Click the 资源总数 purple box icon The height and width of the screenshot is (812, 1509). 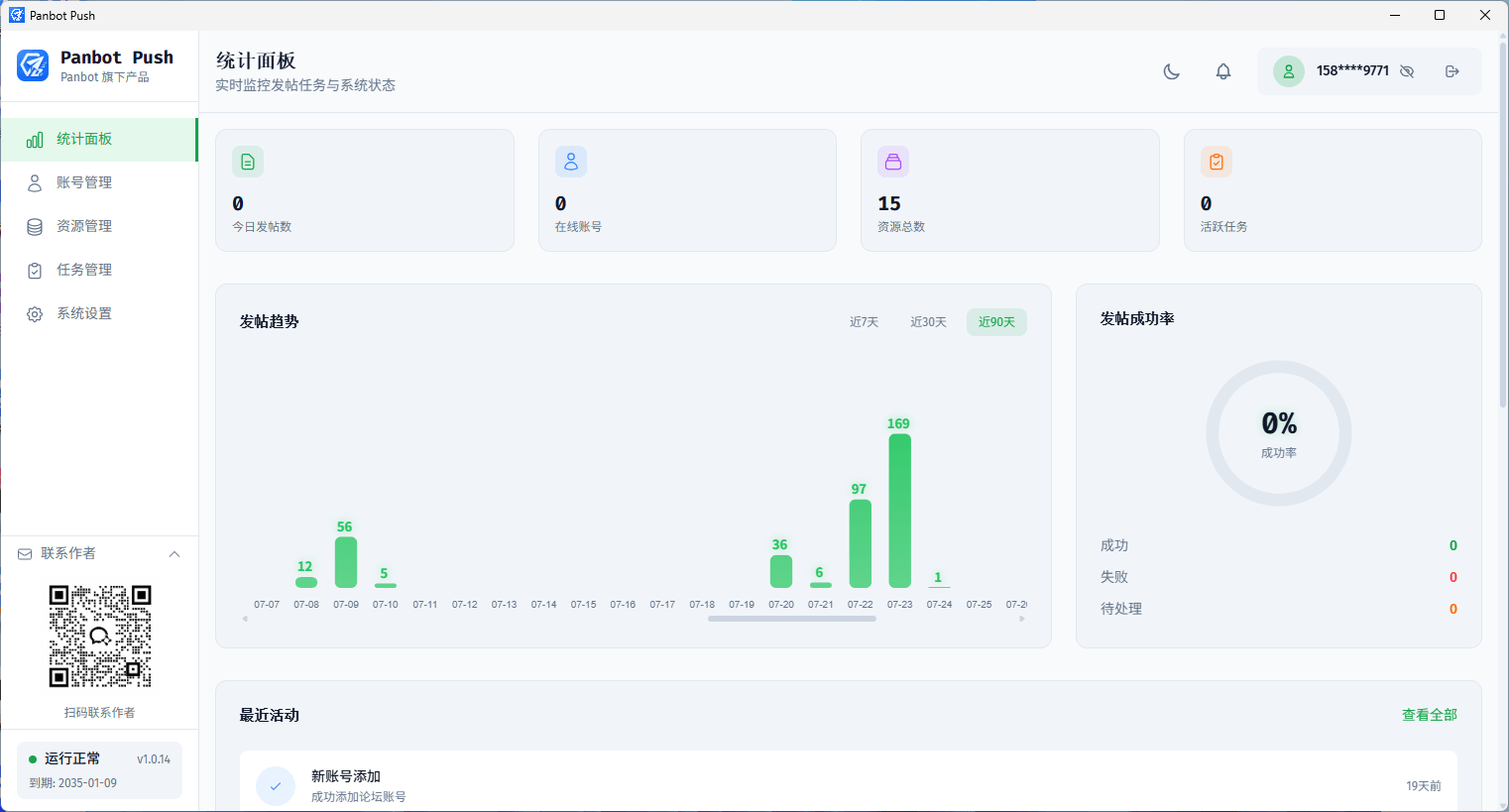click(x=893, y=162)
